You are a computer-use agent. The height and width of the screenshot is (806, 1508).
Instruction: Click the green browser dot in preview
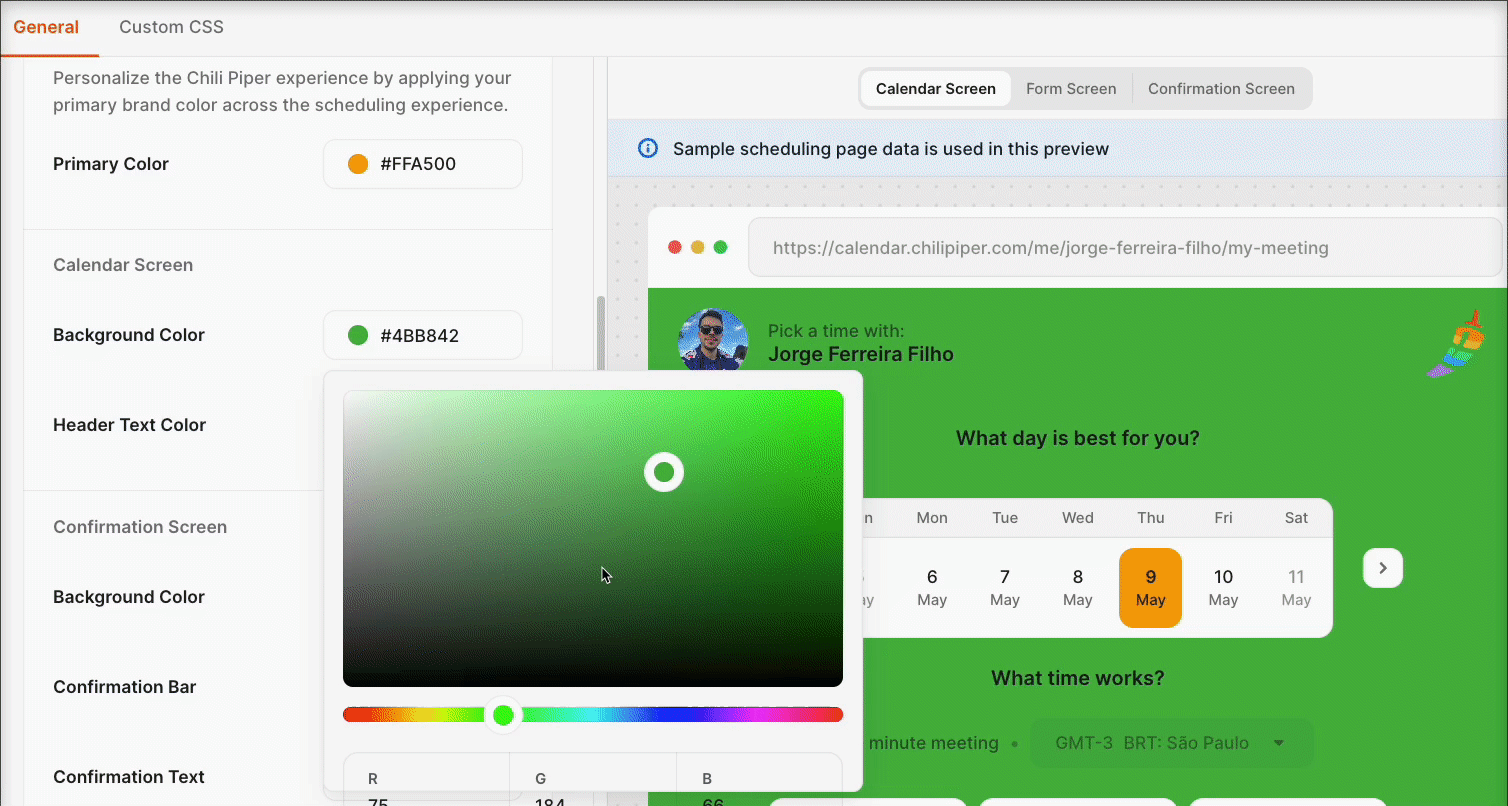(720, 247)
